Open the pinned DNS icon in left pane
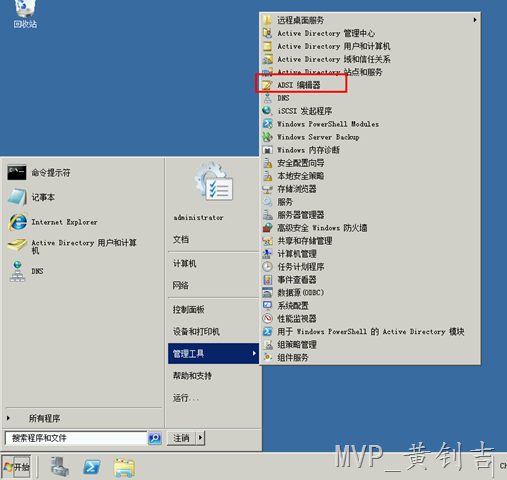 pos(17,271)
